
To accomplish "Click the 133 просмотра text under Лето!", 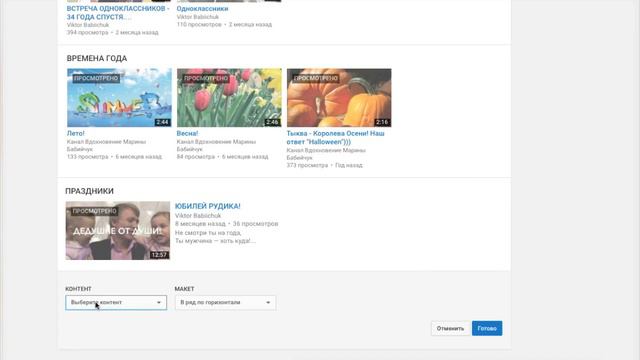I will pyautogui.click(x=87, y=157).
